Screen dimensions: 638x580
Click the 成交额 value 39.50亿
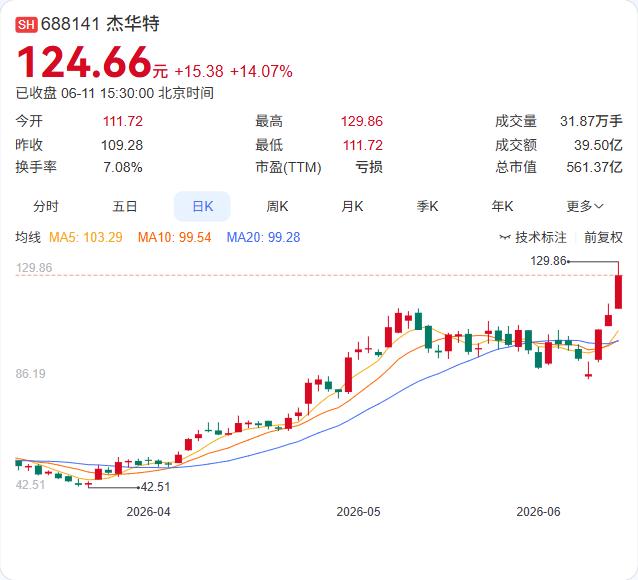598,145
